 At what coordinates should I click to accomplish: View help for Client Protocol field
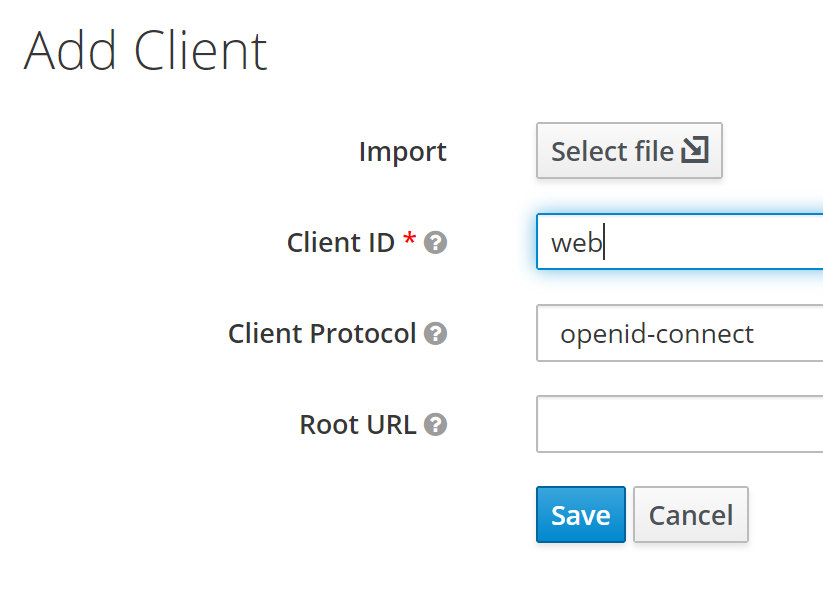435,334
